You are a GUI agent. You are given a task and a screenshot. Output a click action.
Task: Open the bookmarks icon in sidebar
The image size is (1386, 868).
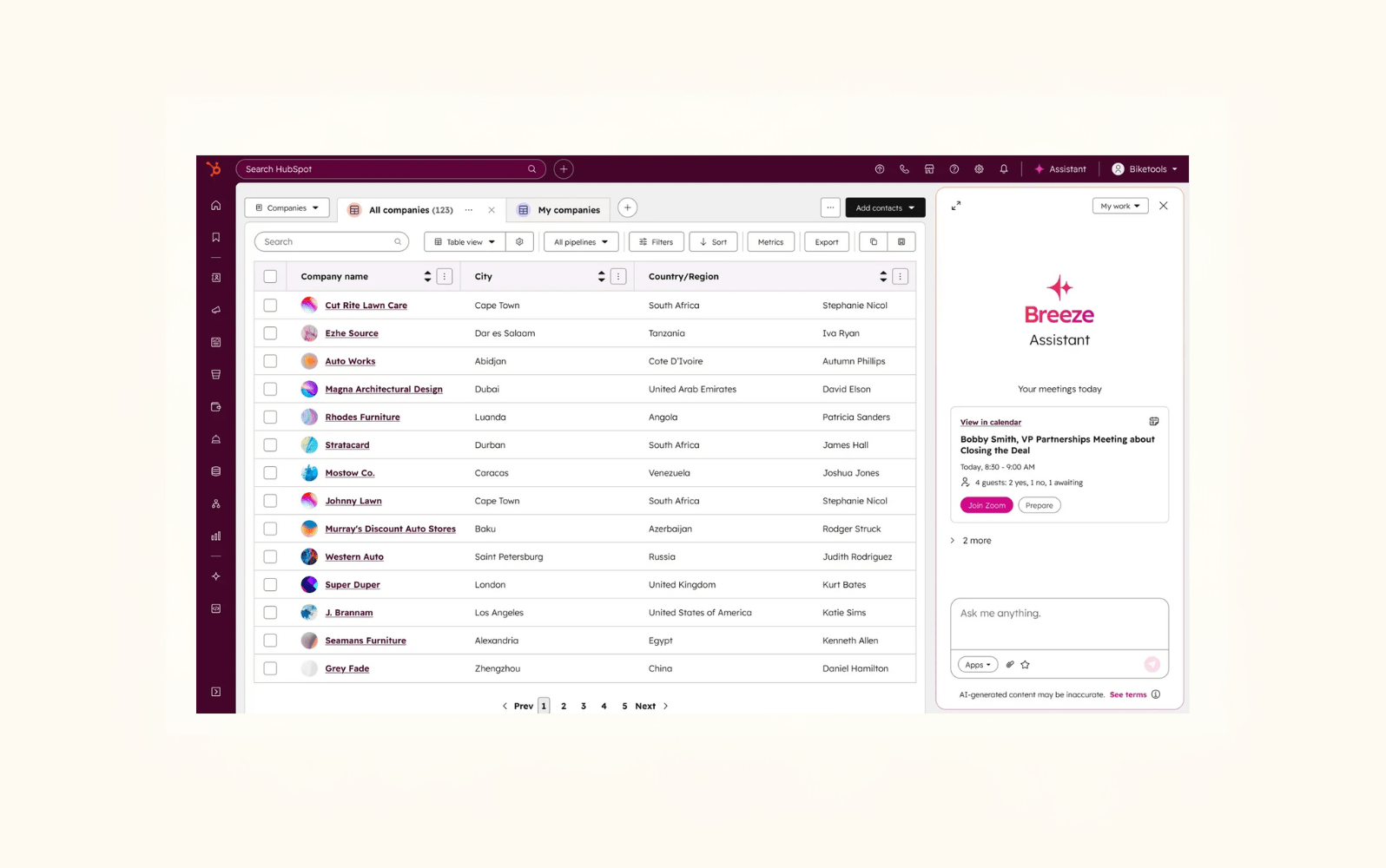tap(216, 237)
